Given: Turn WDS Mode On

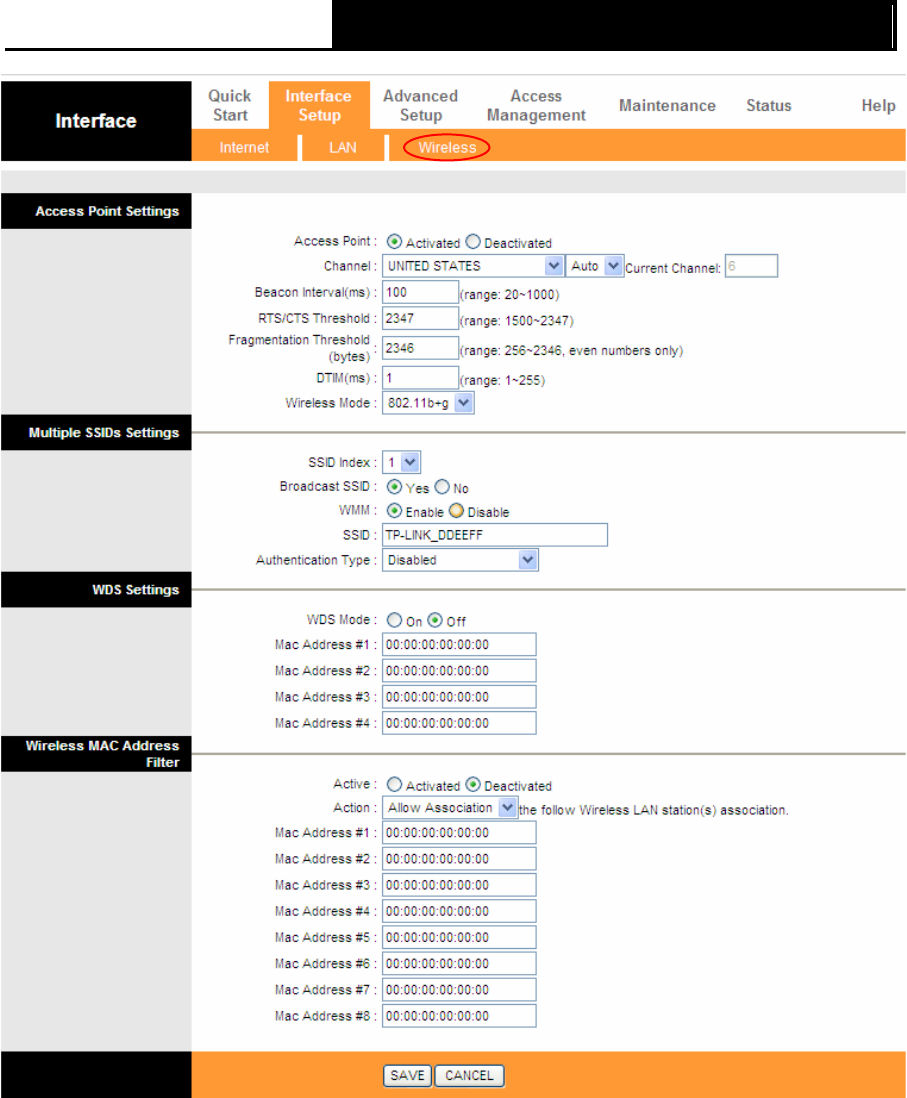Looking at the screenshot, I should click(x=395, y=621).
